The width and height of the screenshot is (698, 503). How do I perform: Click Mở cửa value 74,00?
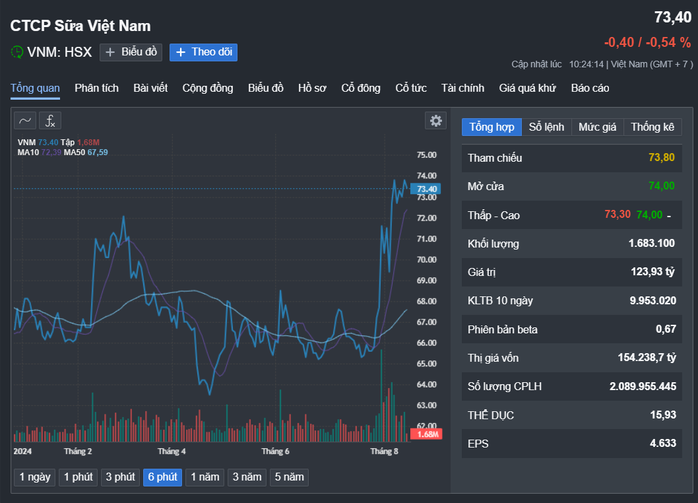tap(661, 186)
